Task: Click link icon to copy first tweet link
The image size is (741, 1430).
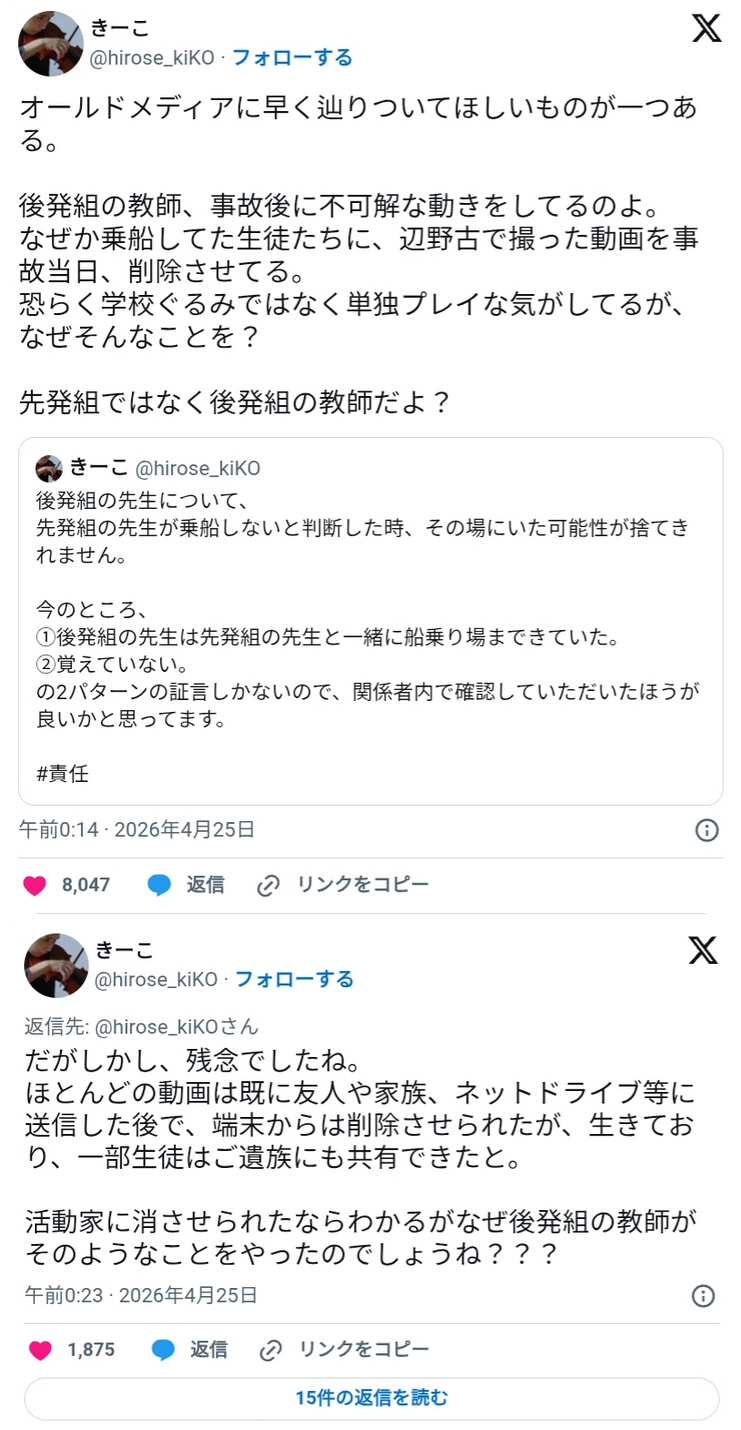Action: tap(268, 885)
